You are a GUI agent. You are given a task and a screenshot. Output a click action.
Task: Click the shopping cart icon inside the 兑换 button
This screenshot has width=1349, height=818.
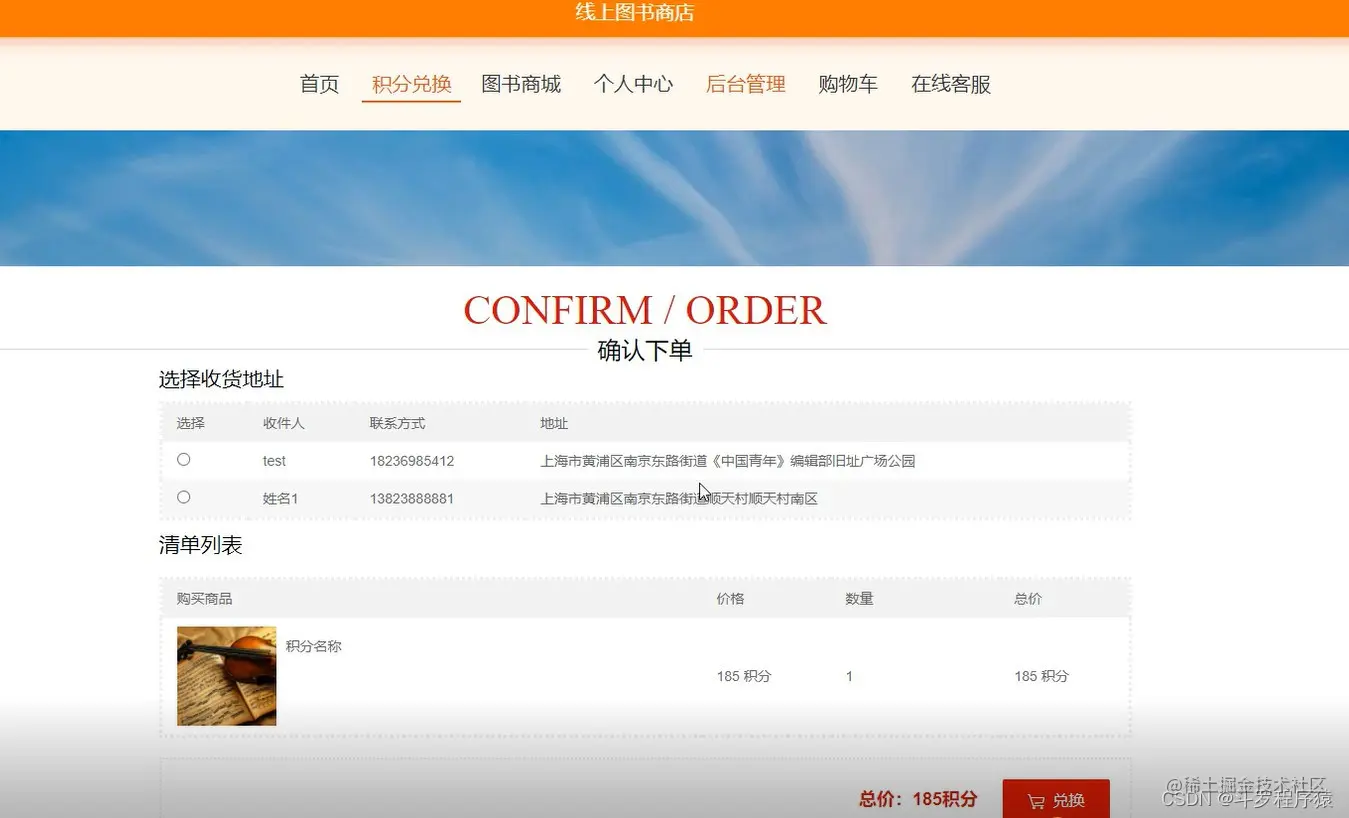(1036, 800)
